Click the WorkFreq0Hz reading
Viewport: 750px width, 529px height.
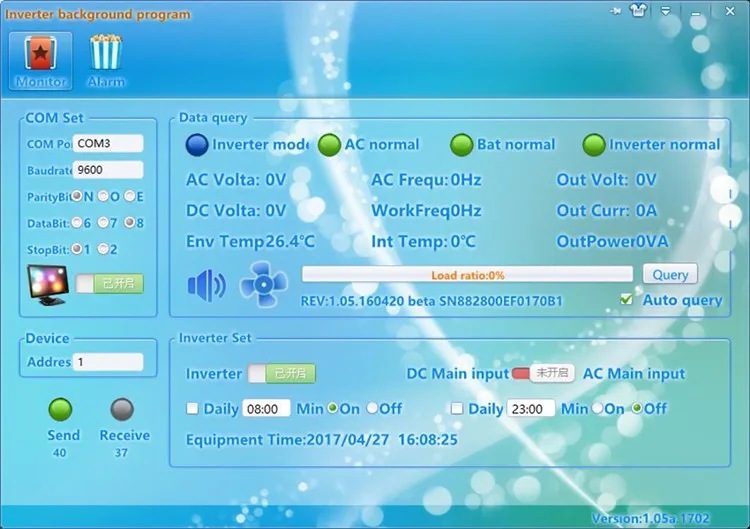426,210
